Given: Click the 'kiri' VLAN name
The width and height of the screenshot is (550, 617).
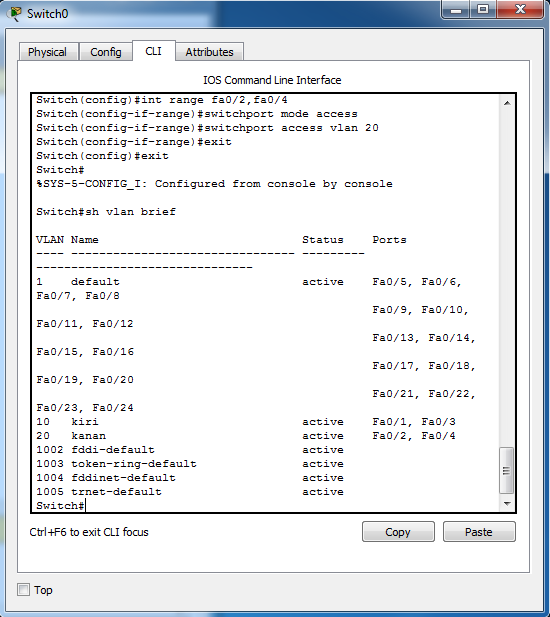Looking at the screenshot, I should 85,422.
